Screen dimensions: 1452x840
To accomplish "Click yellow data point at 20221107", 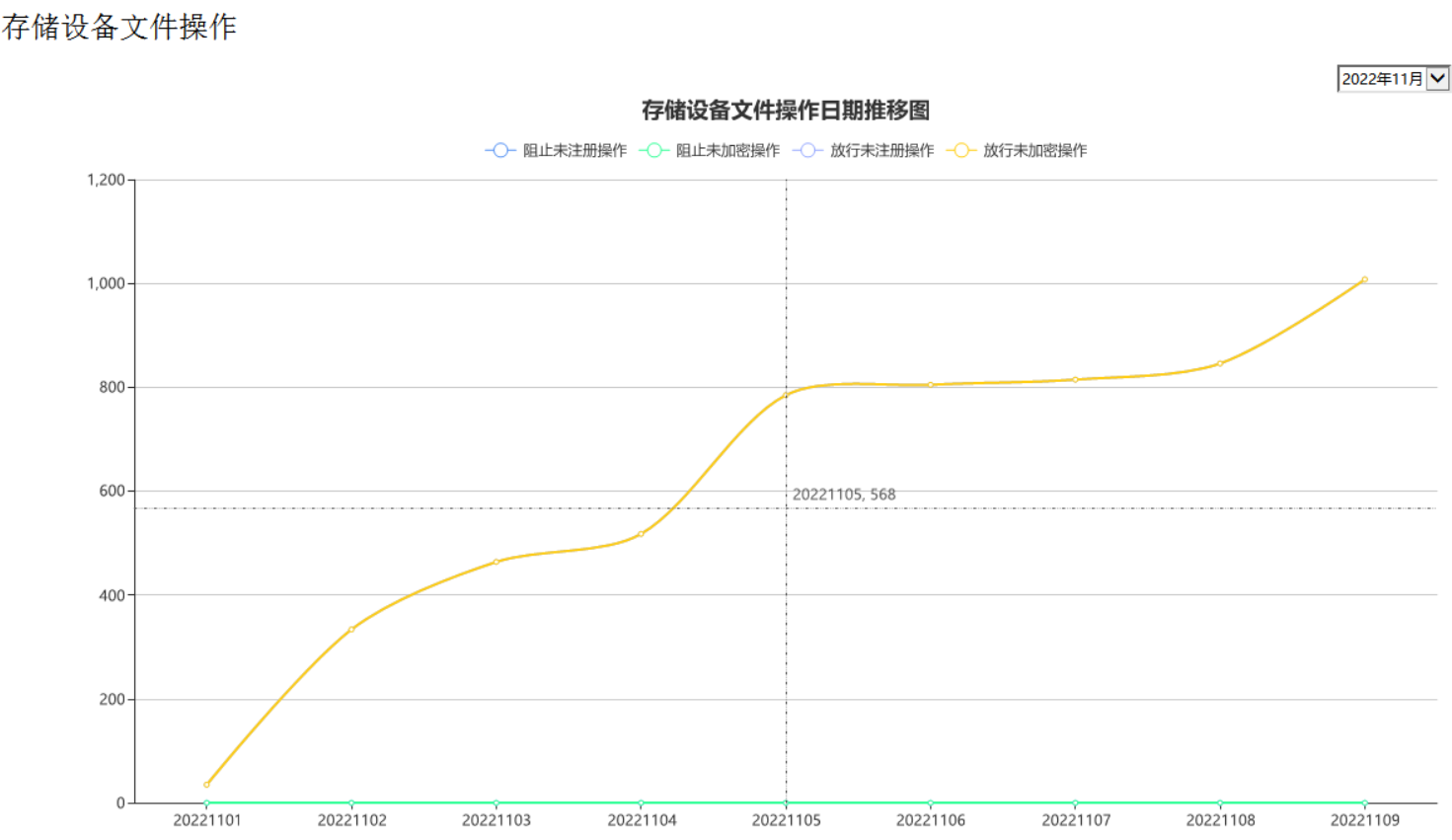I will (1075, 380).
